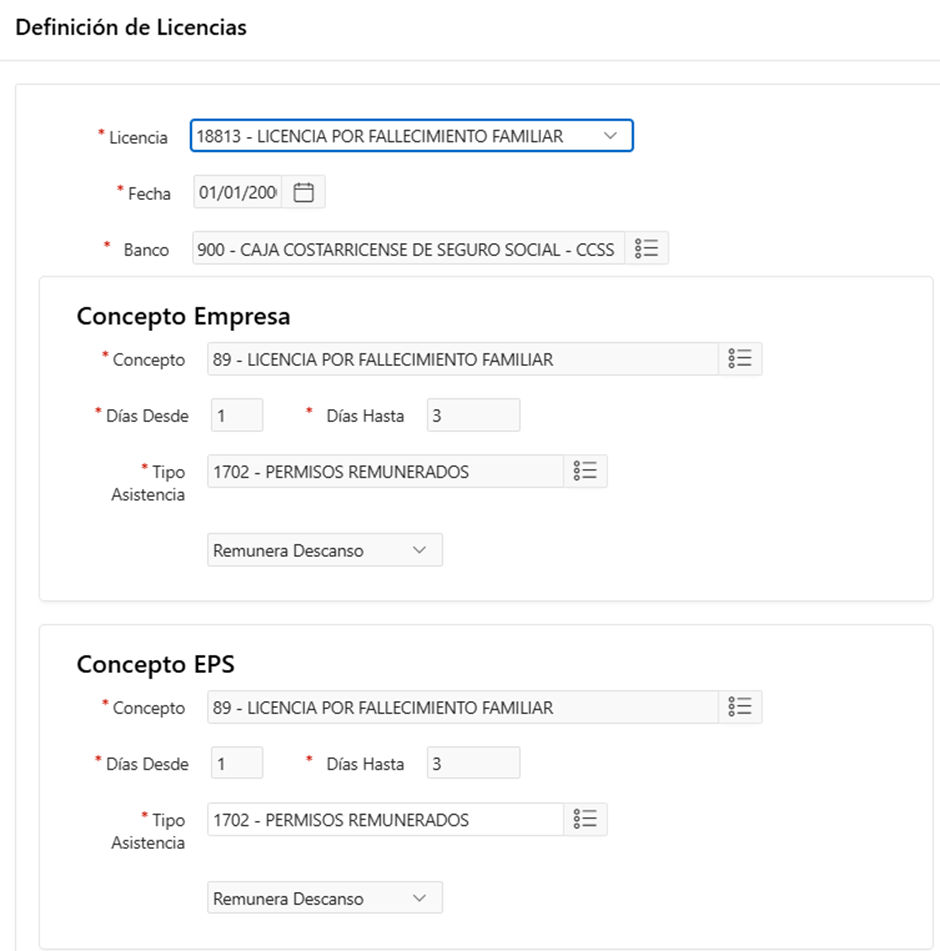Image resolution: width=940 pixels, height=951 pixels.
Task: Expand Remunera Descanso dropdown in Concepto EPS
Action: pyautogui.click(x=420, y=898)
